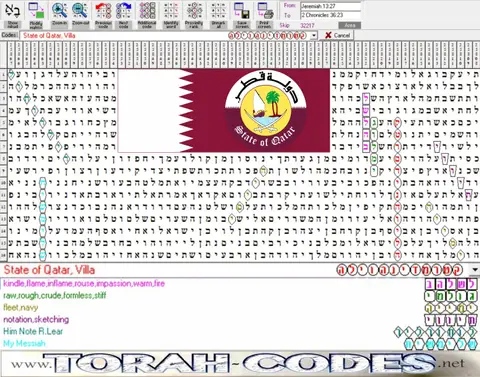Open the Codes combo box dropdown arrow
The height and width of the screenshot is (377, 480).
coord(314,35)
